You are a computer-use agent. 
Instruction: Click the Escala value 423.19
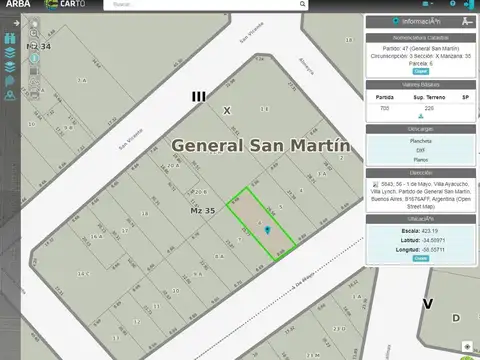(x=429, y=231)
